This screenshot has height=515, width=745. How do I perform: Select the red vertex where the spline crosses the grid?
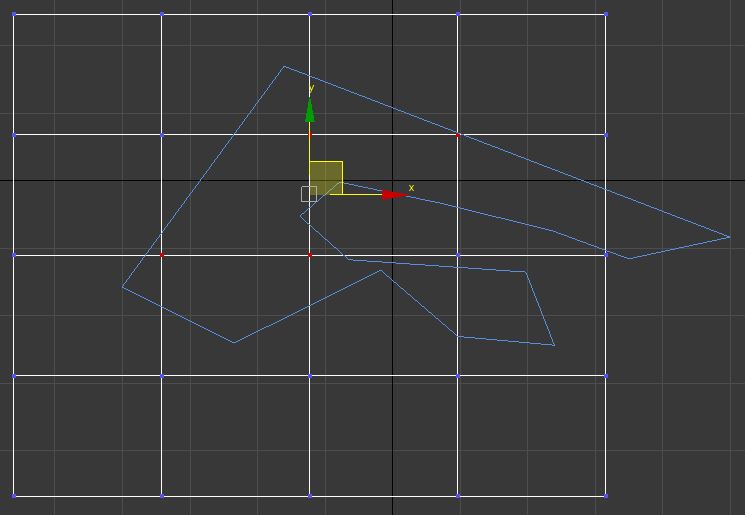(x=458, y=135)
